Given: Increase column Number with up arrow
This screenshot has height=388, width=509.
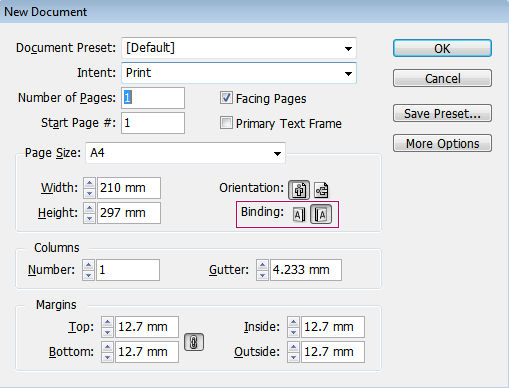Looking at the screenshot, I should tap(88, 265).
